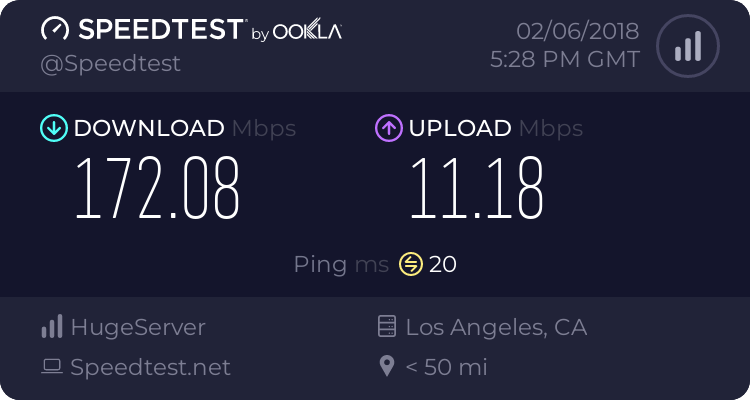Screen dimensions: 750x400
Task: Open the Speedtest.net link
Action: [x=150, y=367]
